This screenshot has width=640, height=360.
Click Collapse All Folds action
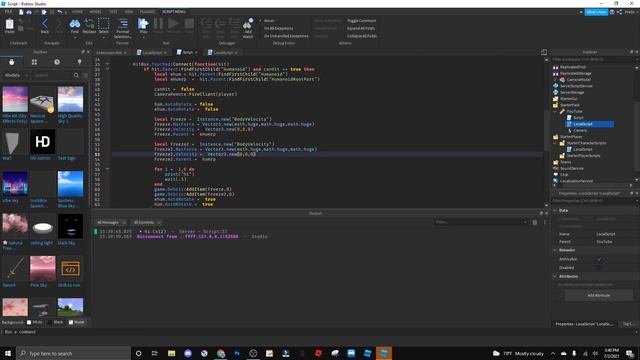point(362,36)
